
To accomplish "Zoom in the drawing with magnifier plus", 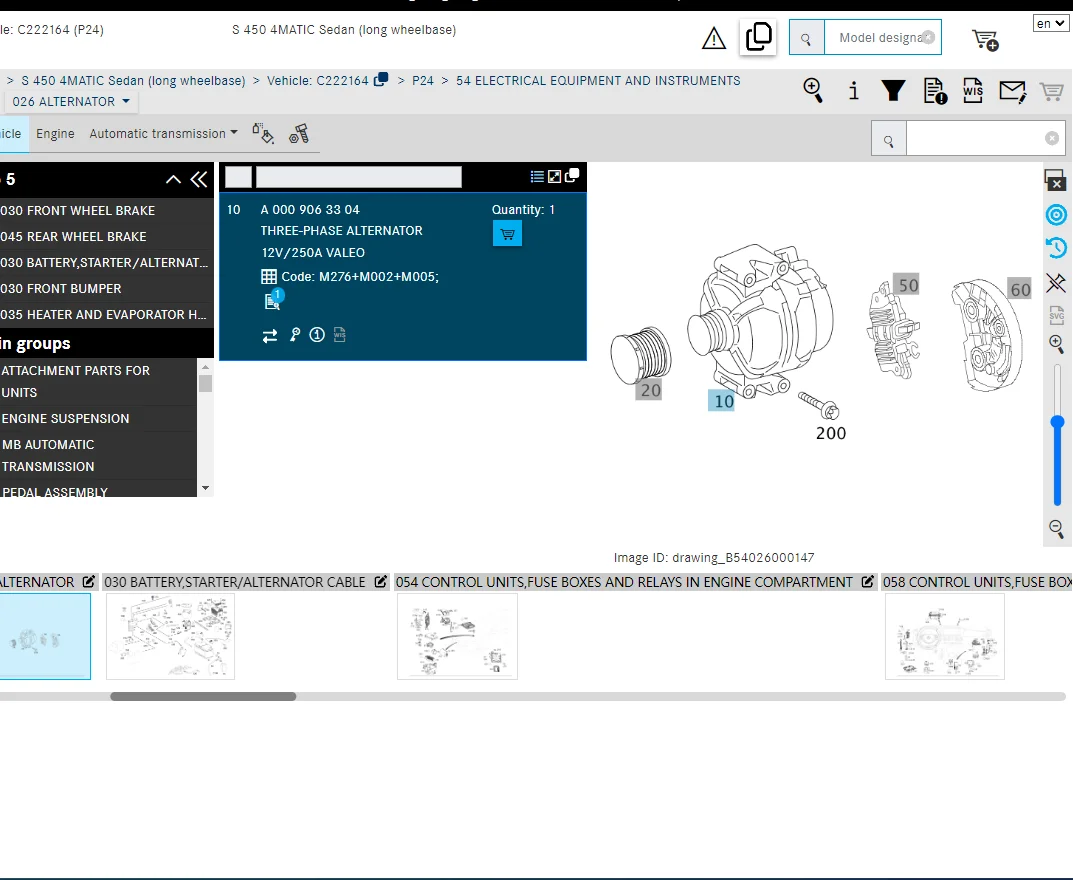I will [x=1057, y=344].
